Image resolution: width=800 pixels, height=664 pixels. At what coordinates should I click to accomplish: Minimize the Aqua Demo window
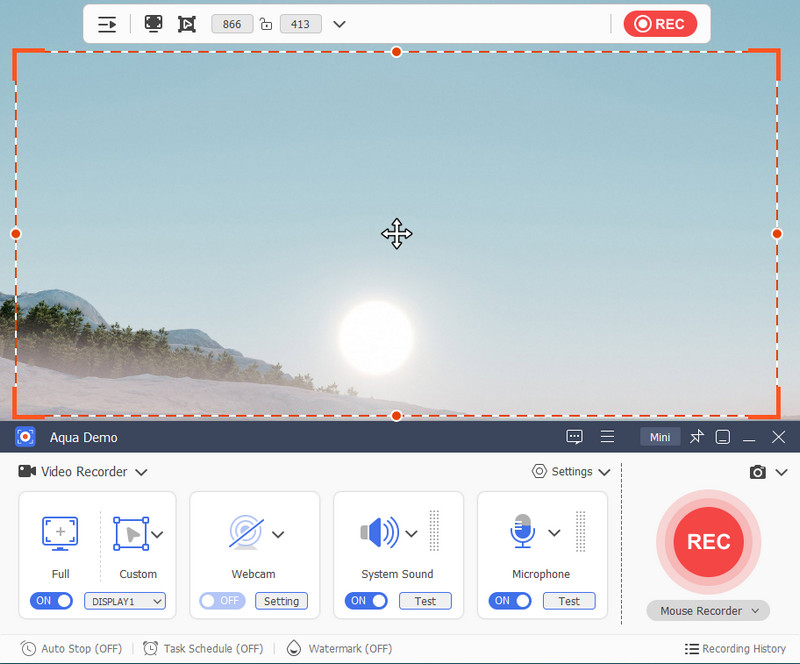point(749,439)
